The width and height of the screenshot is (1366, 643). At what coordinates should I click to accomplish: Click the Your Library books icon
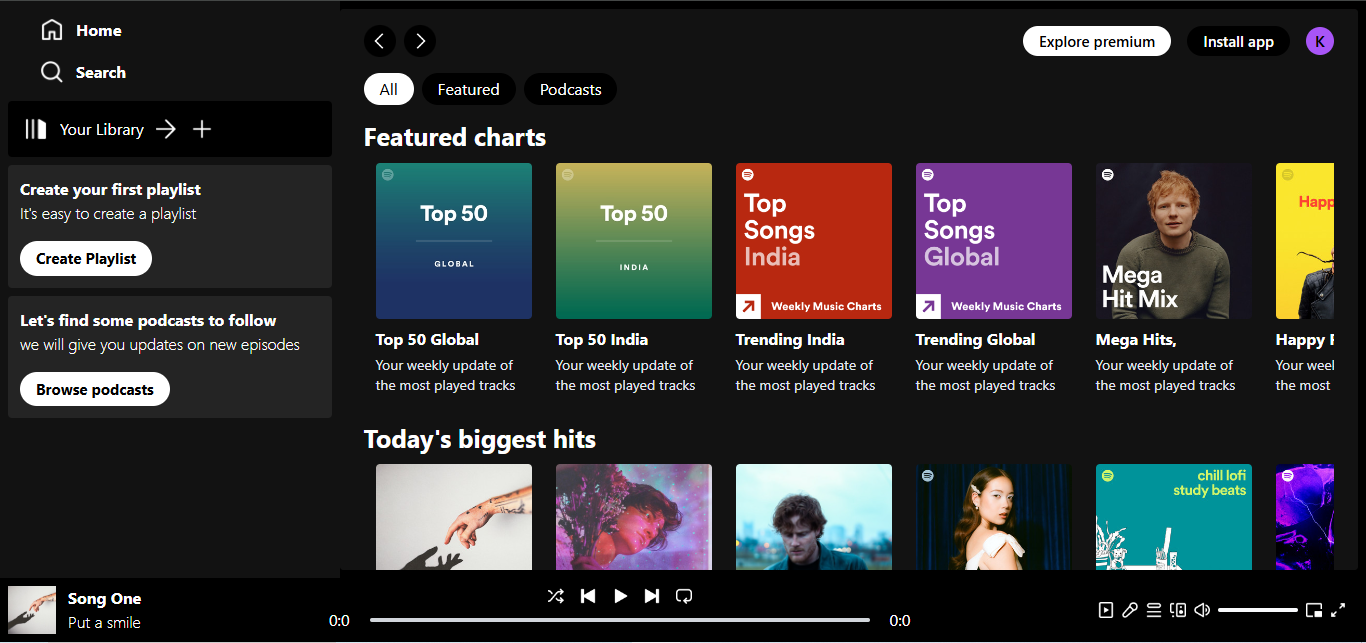(37, 129)
